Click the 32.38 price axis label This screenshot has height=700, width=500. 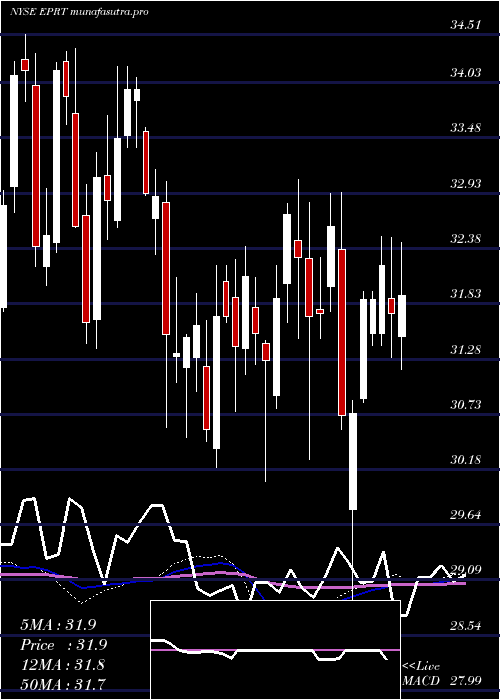coord(465,239)
